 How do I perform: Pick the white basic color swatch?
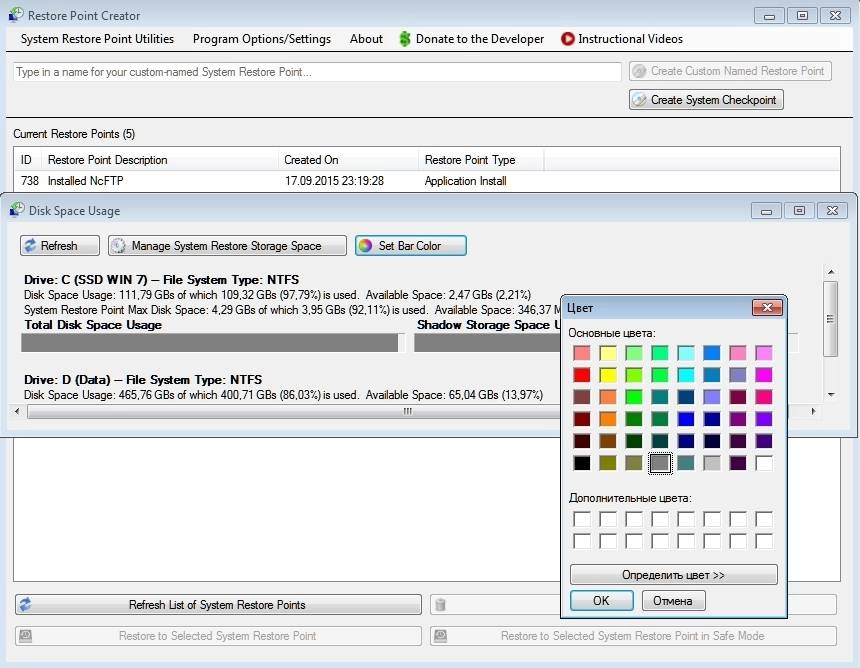tap(763, 463)
